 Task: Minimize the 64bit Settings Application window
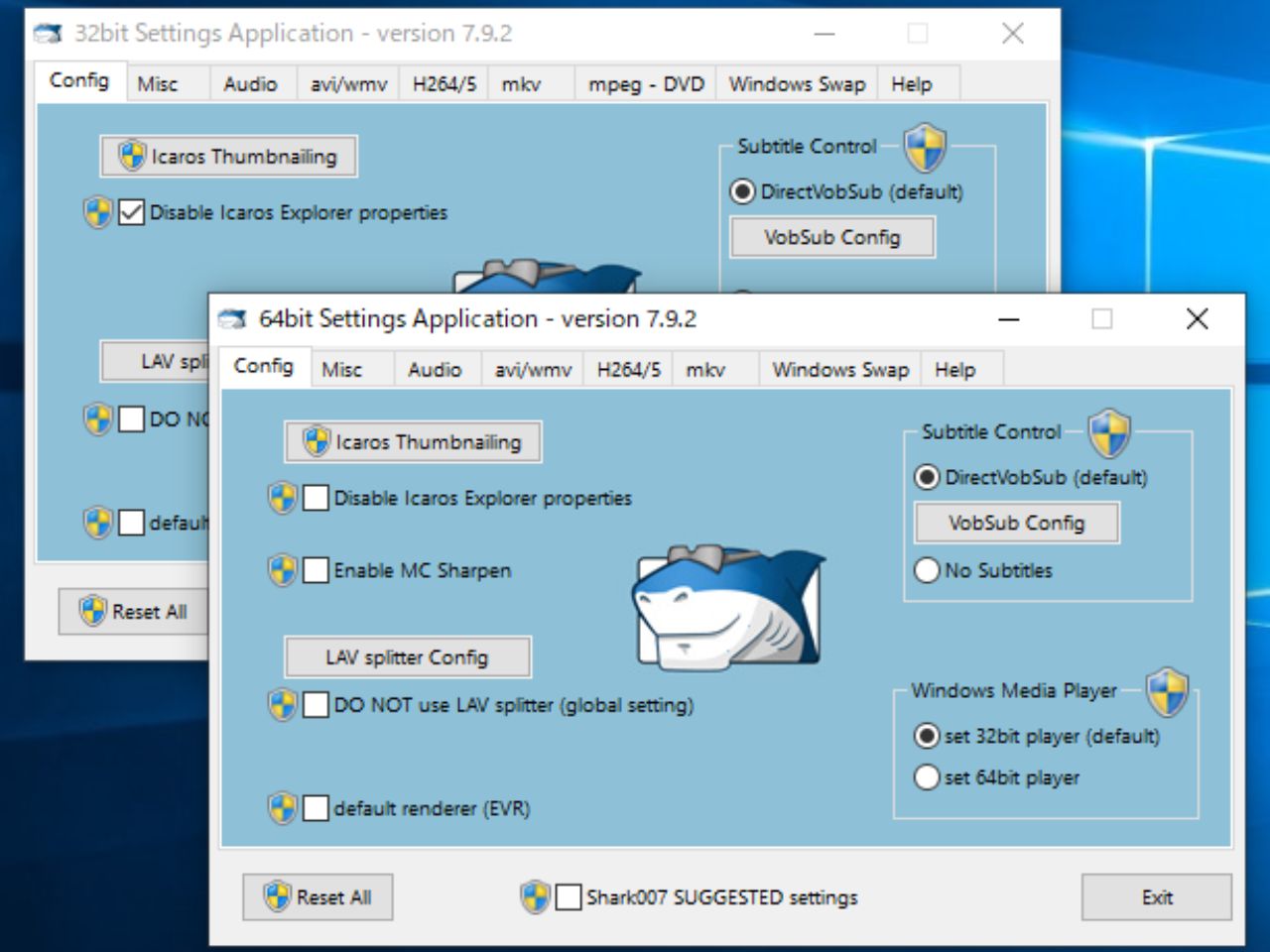tap(1009, 319)
